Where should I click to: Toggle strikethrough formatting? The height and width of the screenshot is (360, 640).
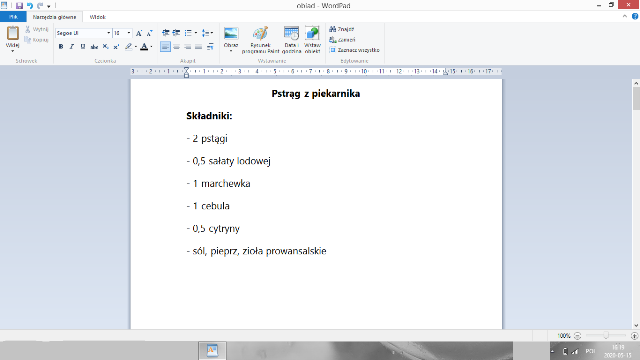(x=94, y=47)
